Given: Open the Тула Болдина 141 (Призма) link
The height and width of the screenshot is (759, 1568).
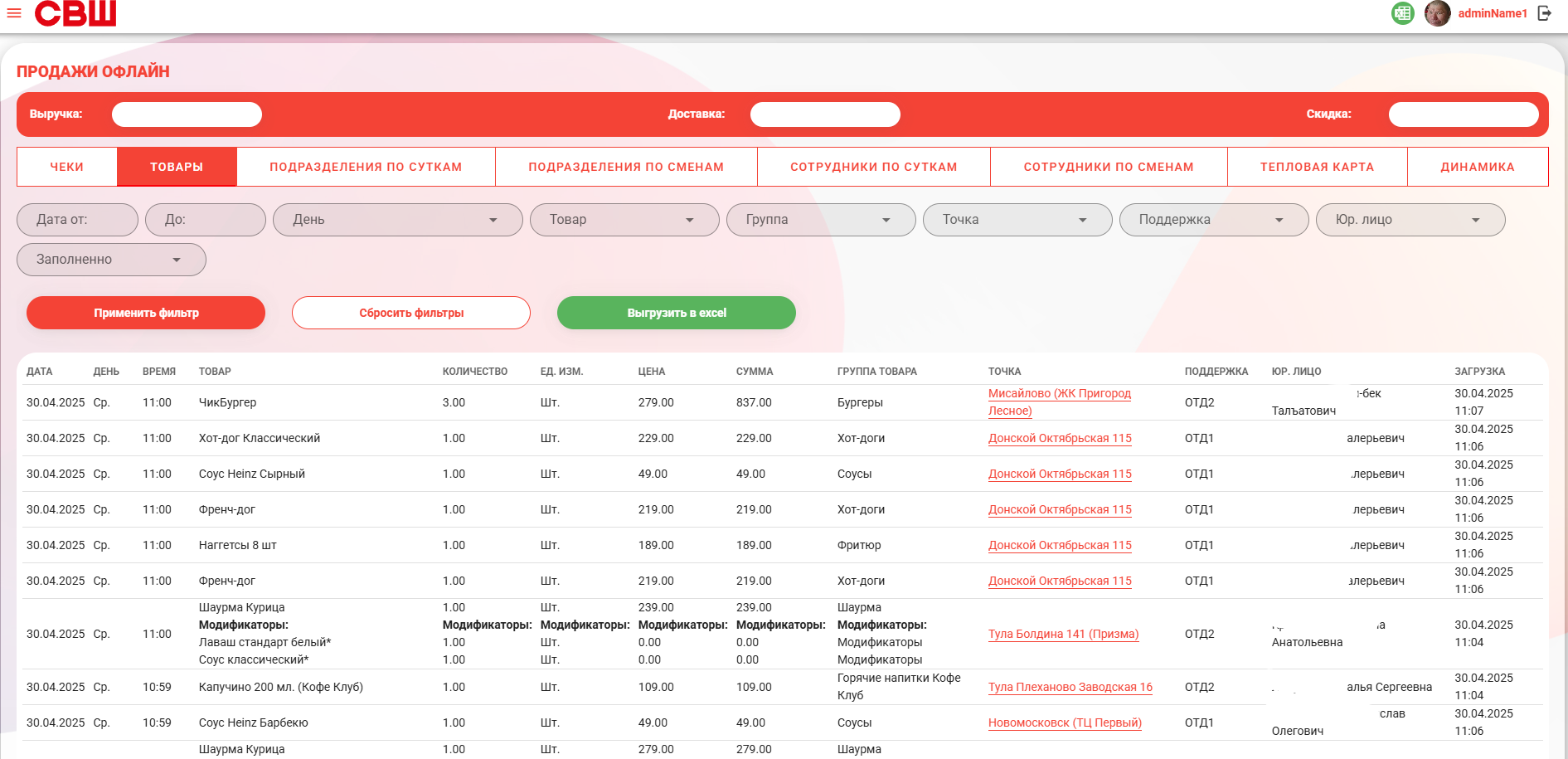Looking at the screenshot, I should point(1063,634).
